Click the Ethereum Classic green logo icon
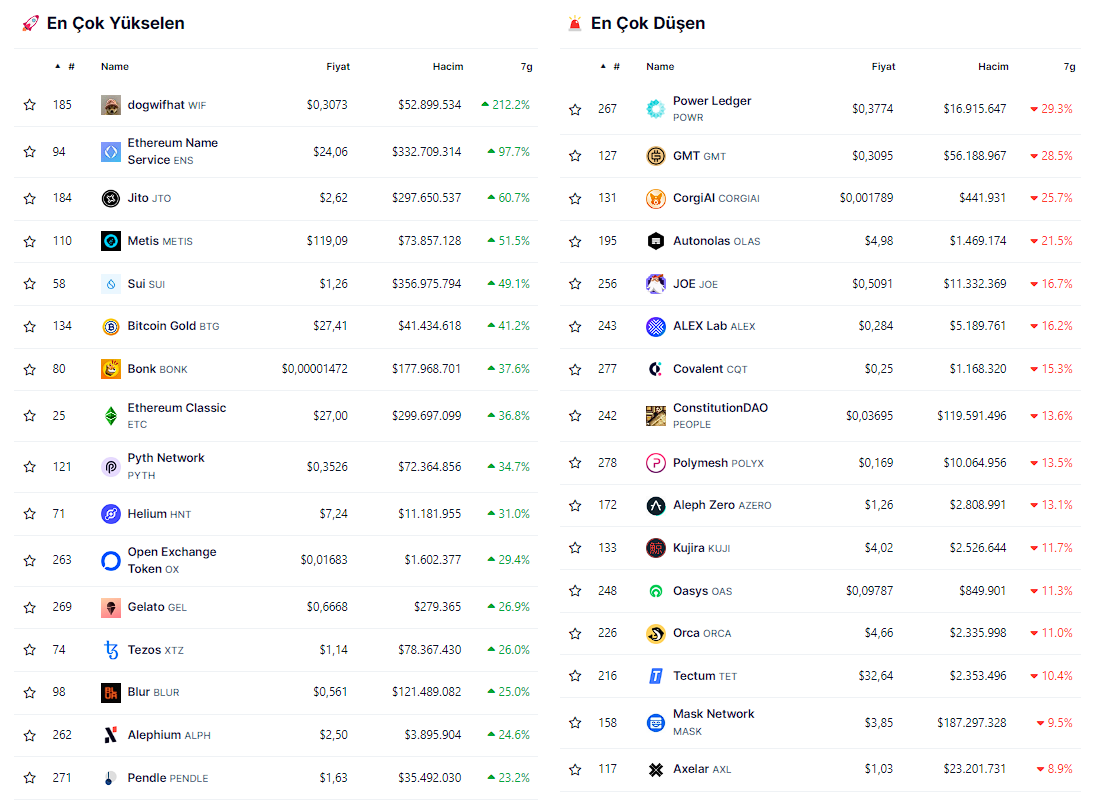Image resolution: width=1098 pixels, height=802 pixels. click(x=111, y=416)
